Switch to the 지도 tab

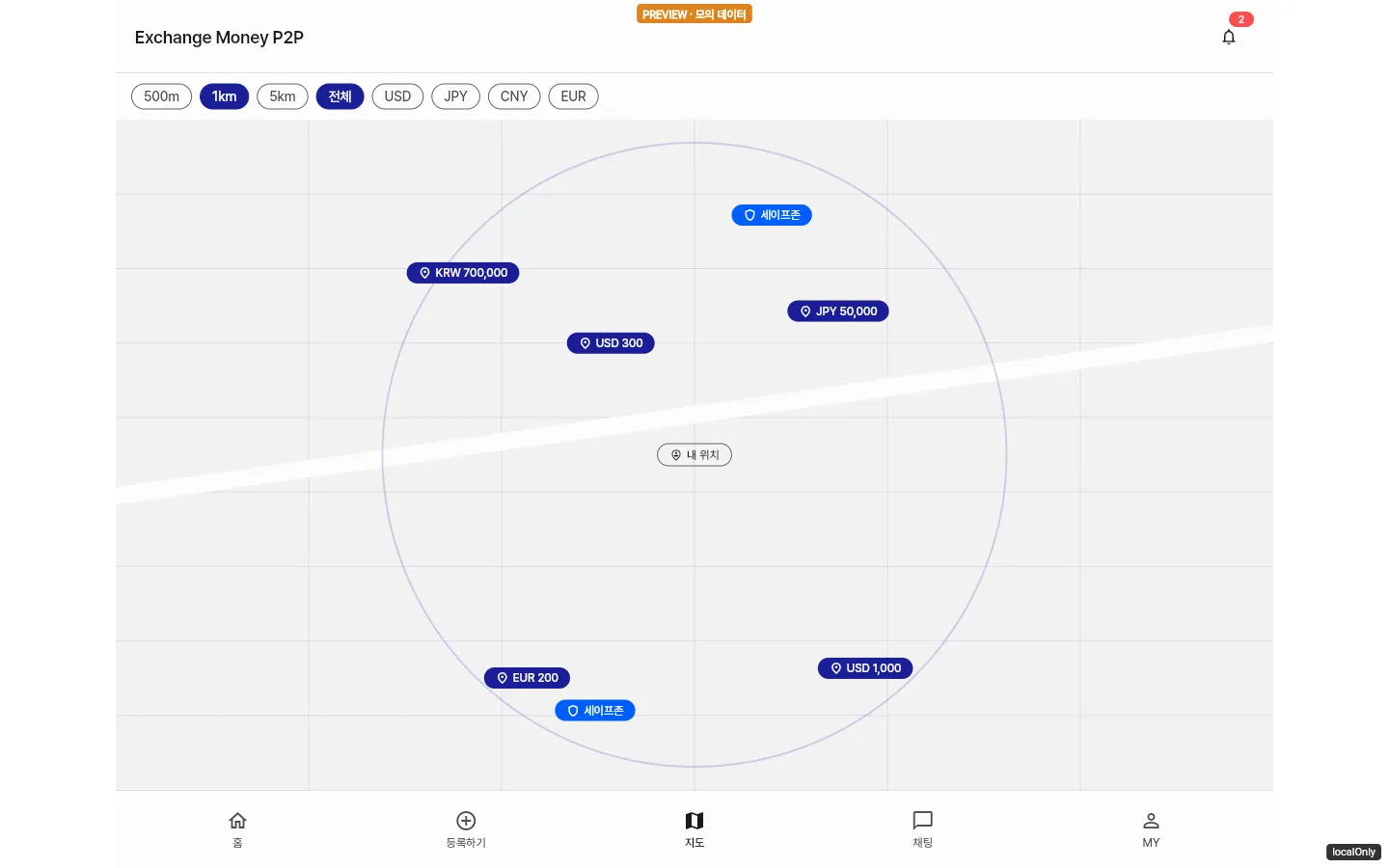[694, 829]
